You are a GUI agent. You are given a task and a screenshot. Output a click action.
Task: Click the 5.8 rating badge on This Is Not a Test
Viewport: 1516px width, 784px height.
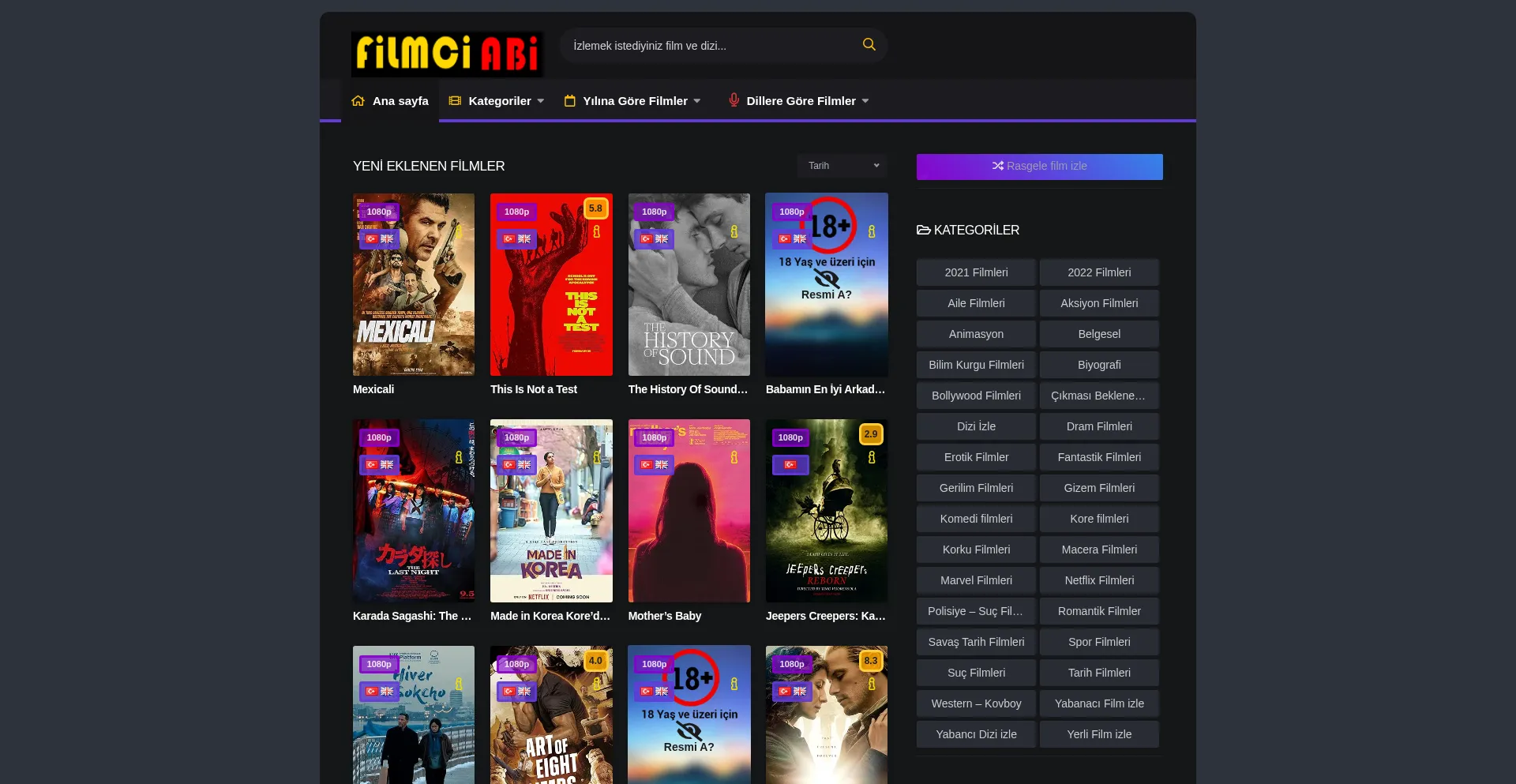tap(595, 208)
